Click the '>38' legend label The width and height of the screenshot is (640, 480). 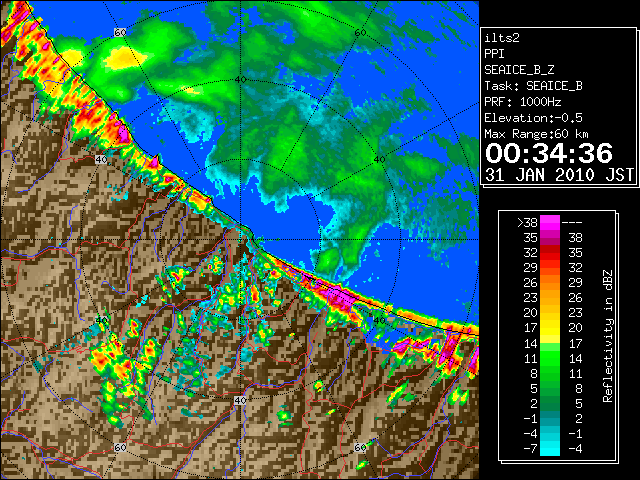[x=527, y=222]
